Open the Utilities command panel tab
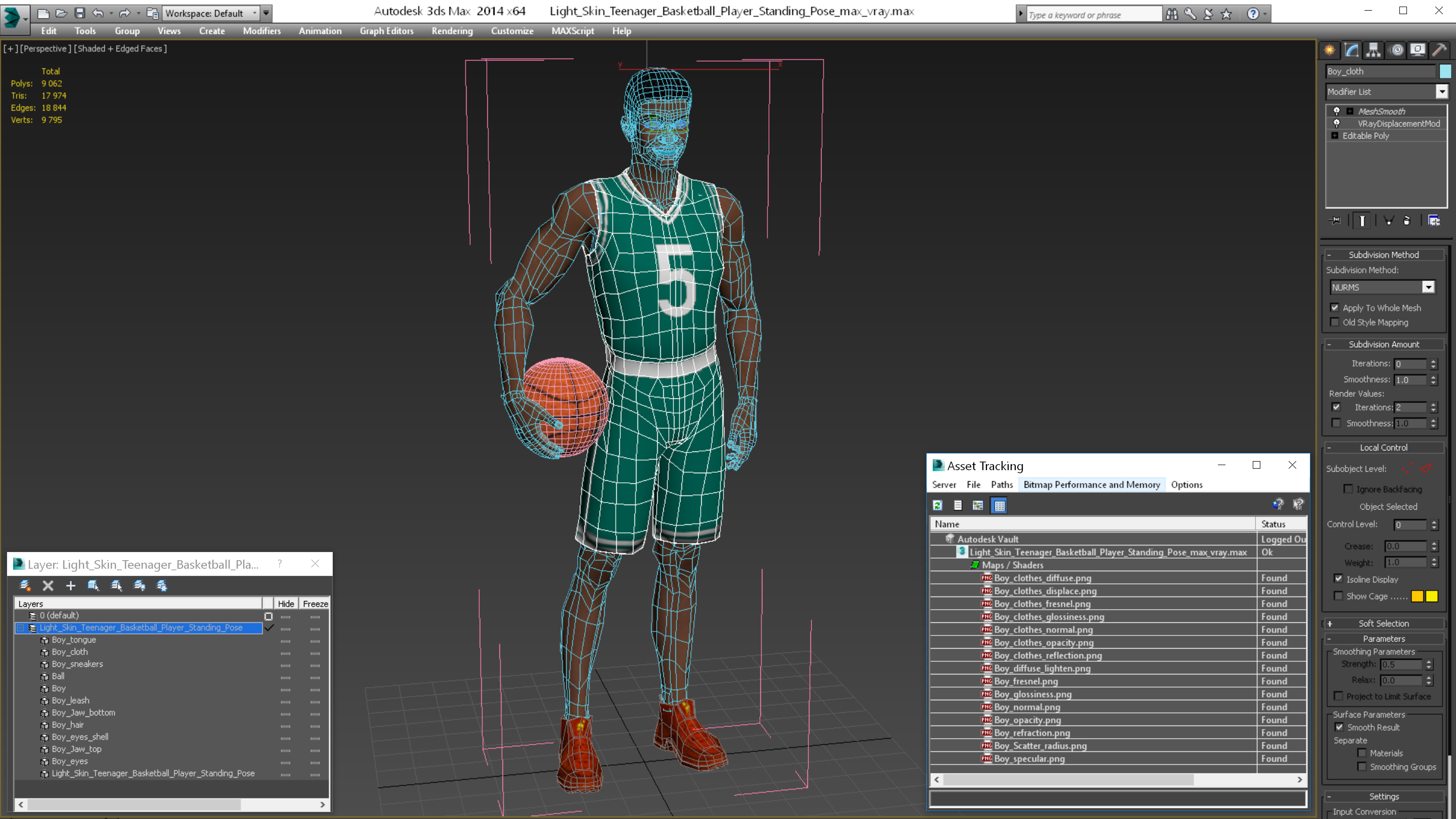 [1440, 51]
